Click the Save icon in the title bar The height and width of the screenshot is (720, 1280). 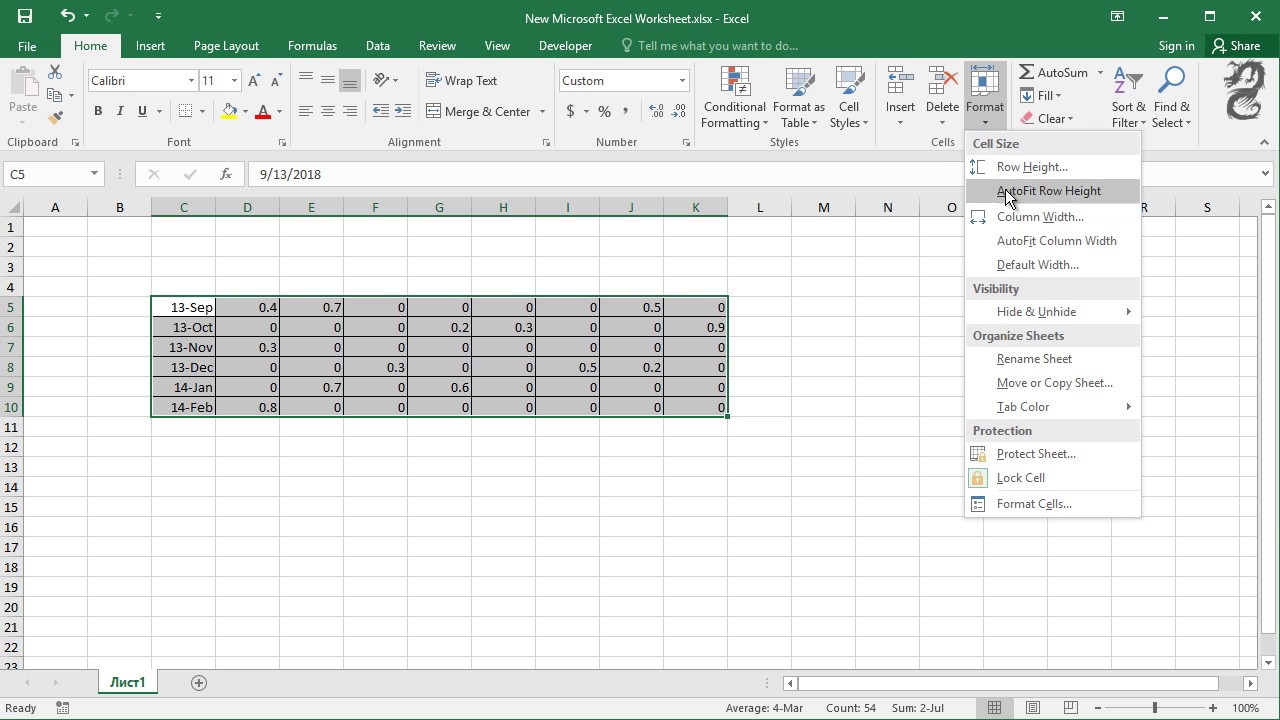pyautogui.click(x=25, y=16)
